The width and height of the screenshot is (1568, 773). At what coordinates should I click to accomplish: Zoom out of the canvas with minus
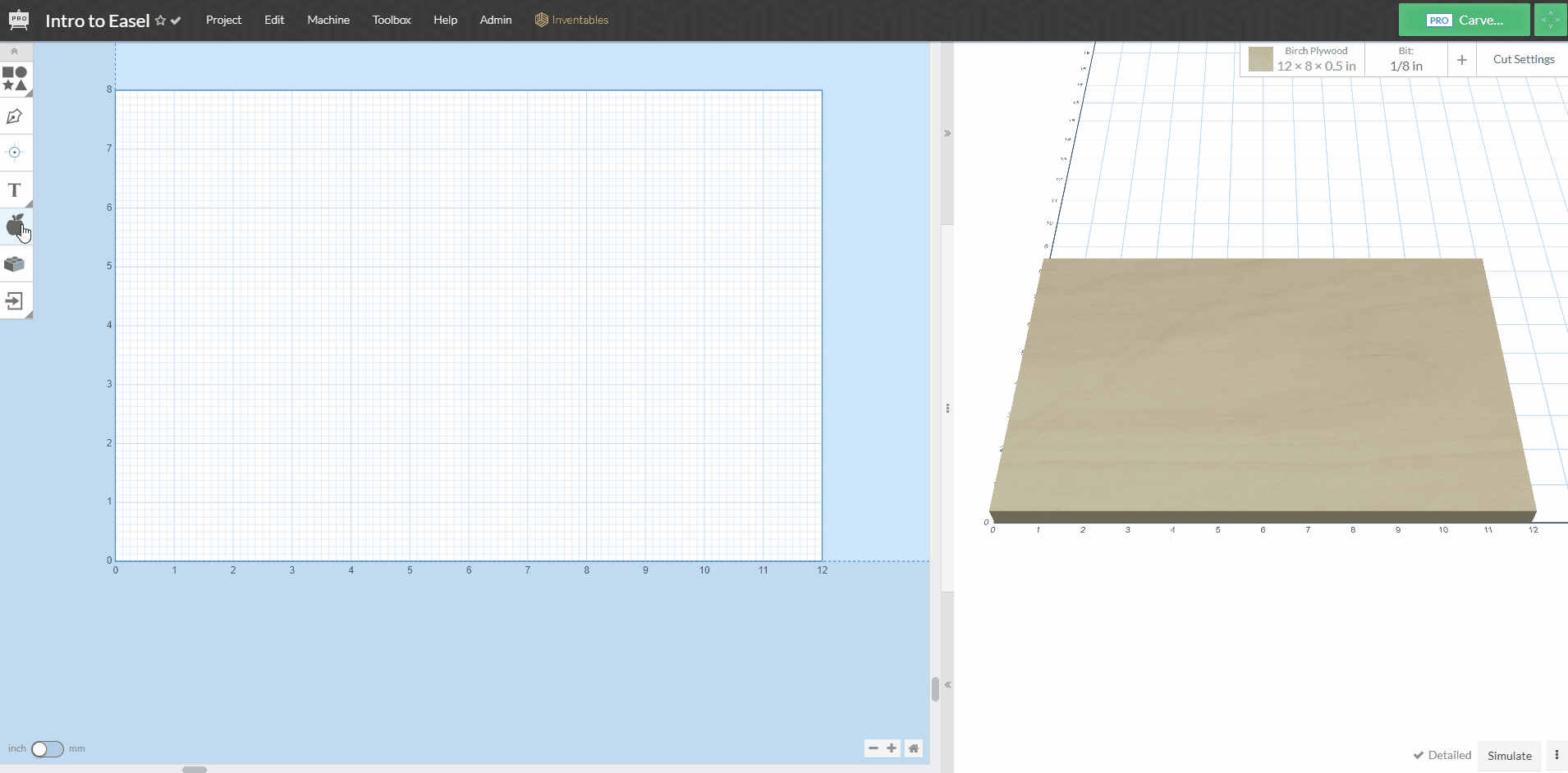(x=873, y=748)
